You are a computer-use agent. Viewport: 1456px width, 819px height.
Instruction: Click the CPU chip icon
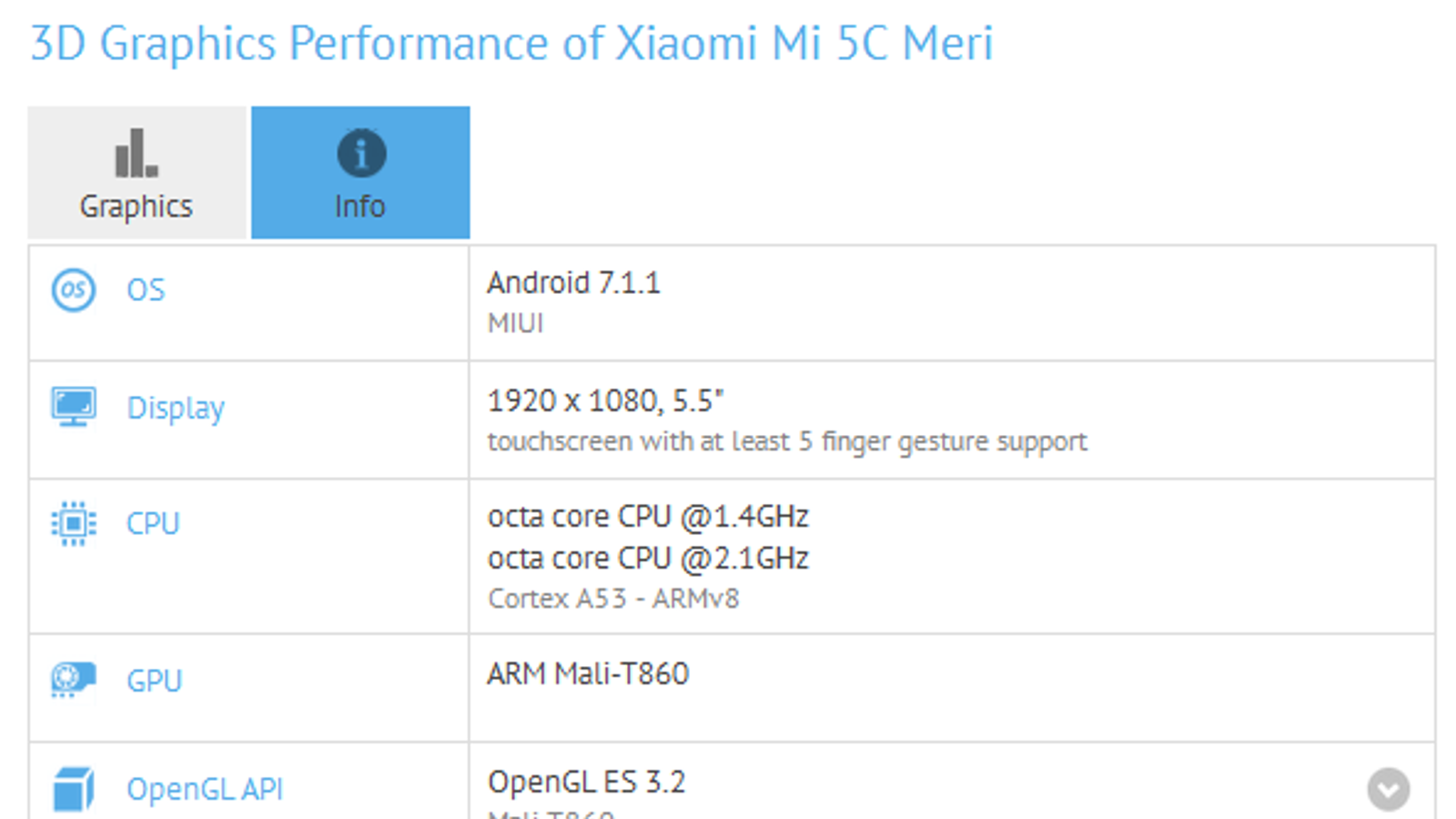(73, 523)
